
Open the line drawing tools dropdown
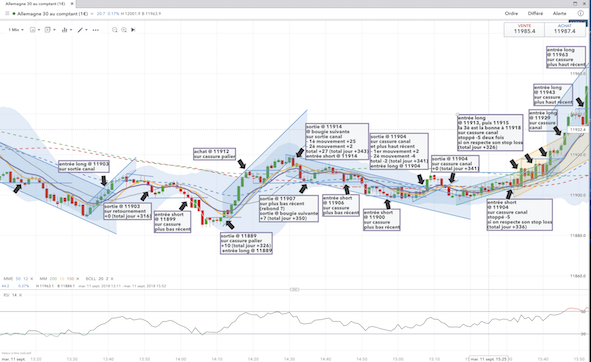click(x=82, y=30)
